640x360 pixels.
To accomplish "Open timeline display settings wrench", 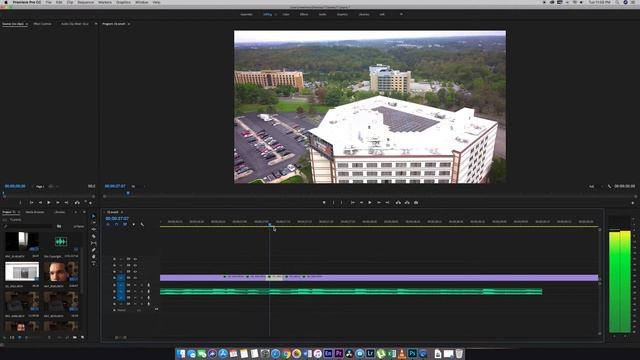I will [x=142, y=224].
